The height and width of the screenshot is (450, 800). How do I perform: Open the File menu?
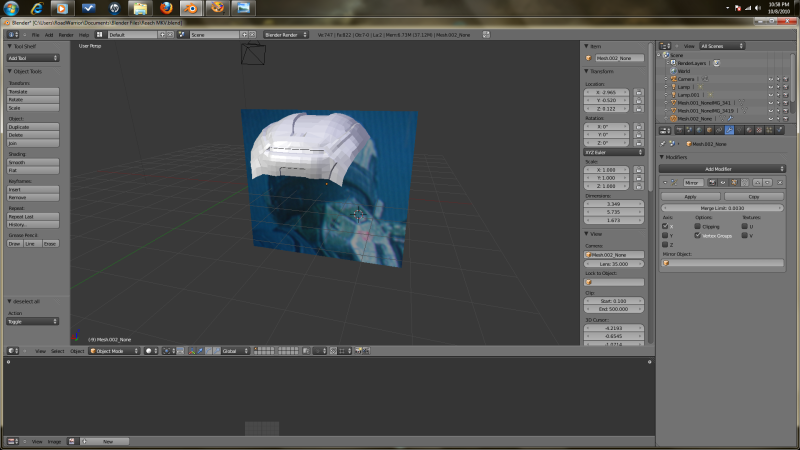(35, 35)
